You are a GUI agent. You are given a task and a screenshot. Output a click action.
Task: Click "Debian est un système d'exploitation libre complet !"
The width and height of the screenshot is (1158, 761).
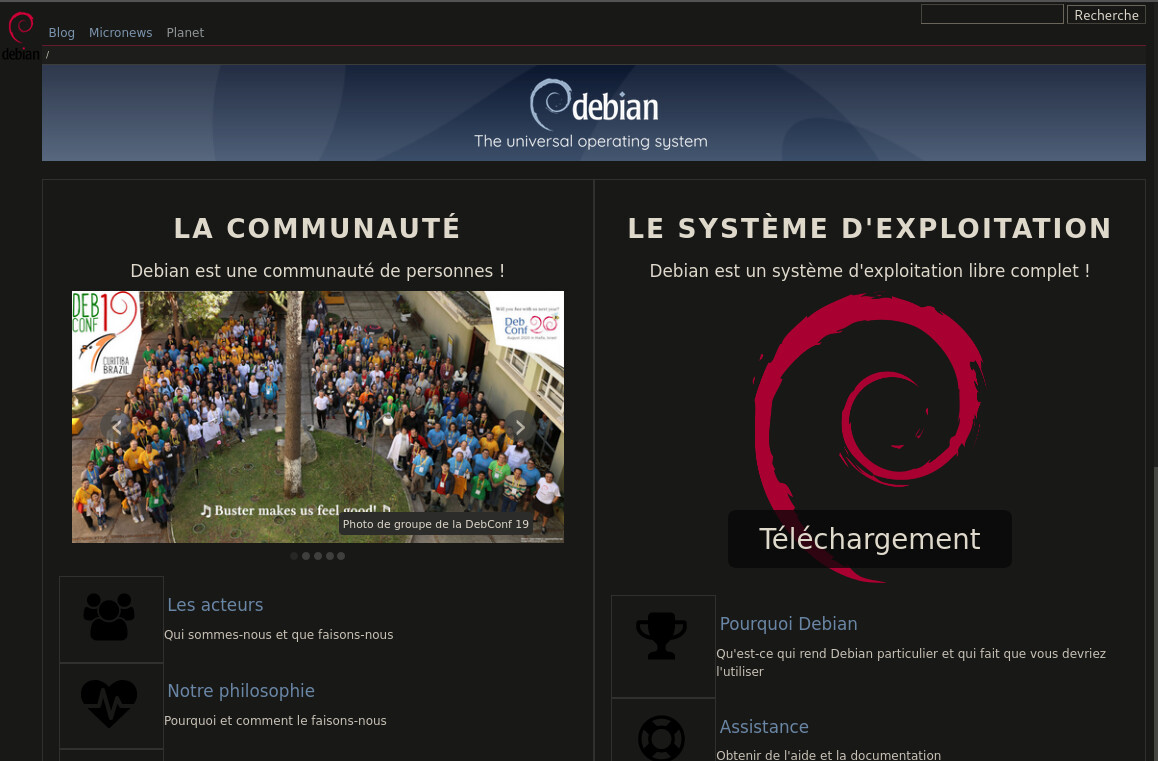coord(870,270)
